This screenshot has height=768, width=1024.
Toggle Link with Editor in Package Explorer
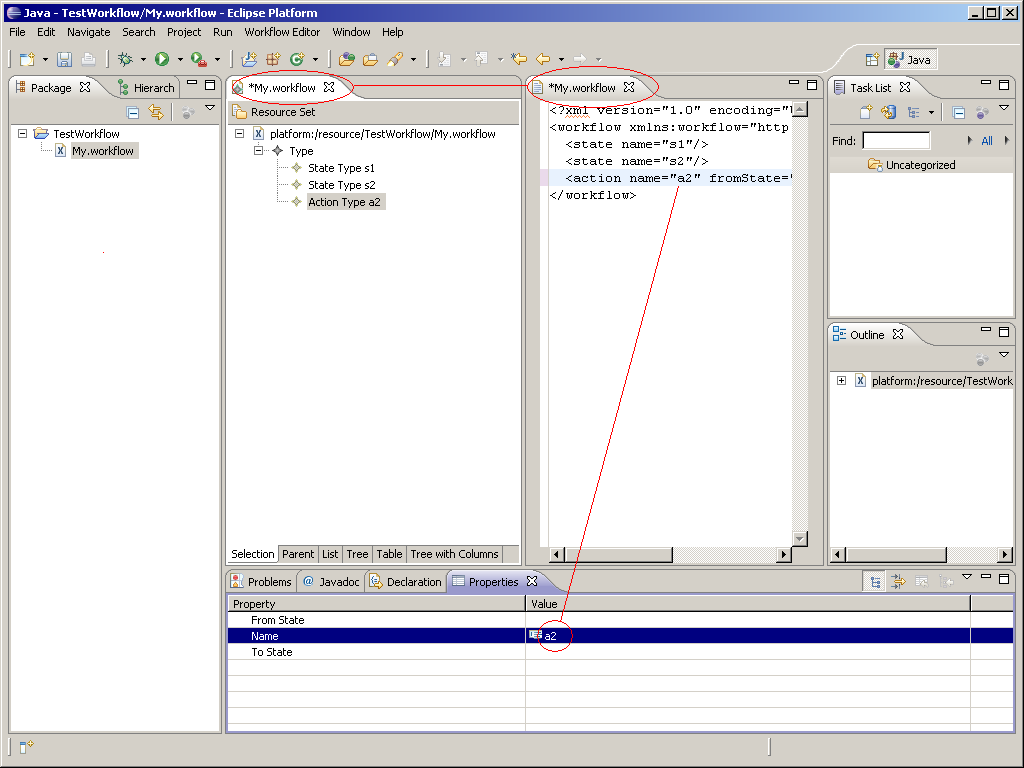pos(155,112)
